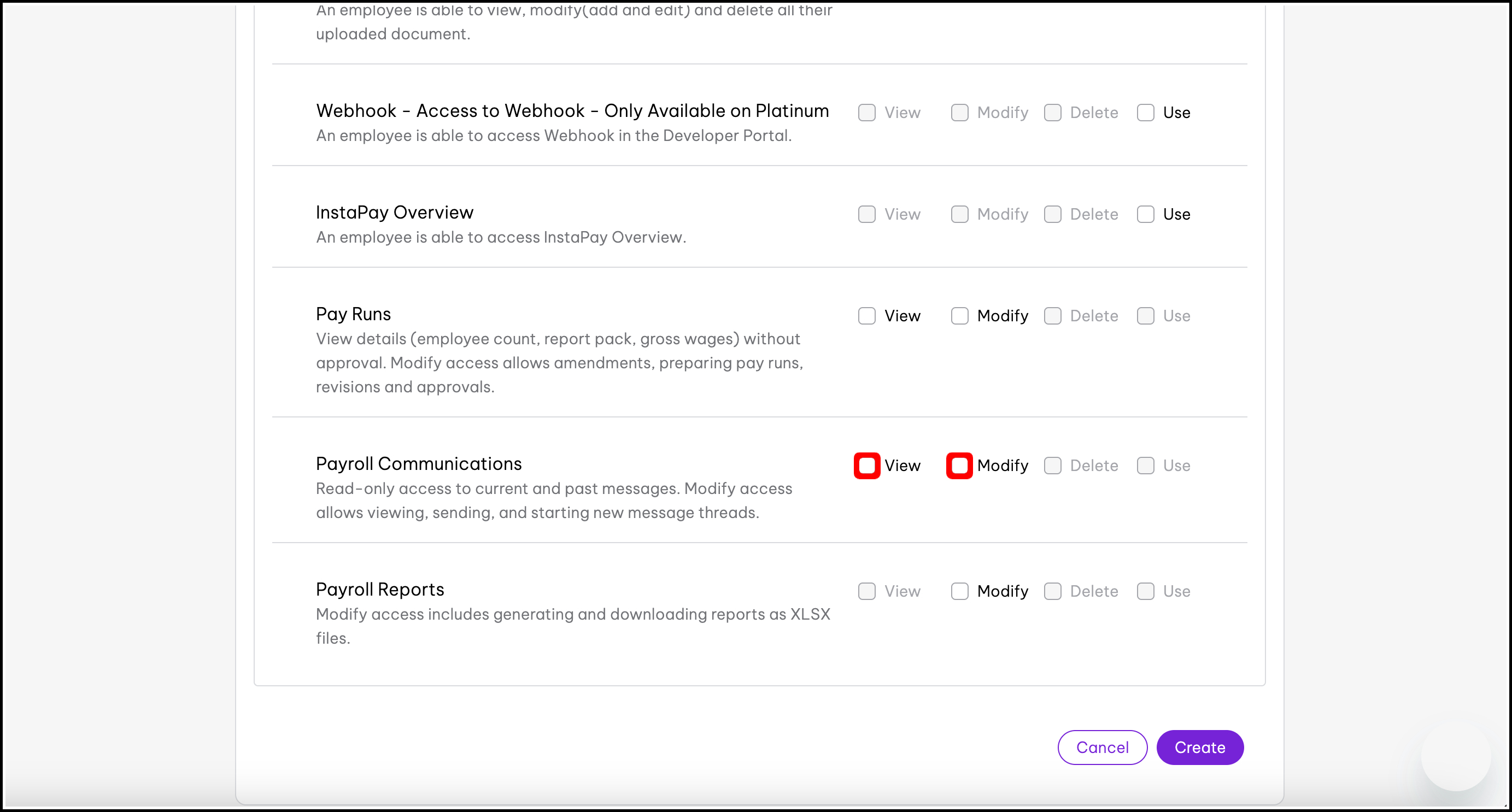This screenshot has height=812, width=1512.
Task: Click disabled Use checkbox for Payroll Communications
Action: tap(1145, 466)
